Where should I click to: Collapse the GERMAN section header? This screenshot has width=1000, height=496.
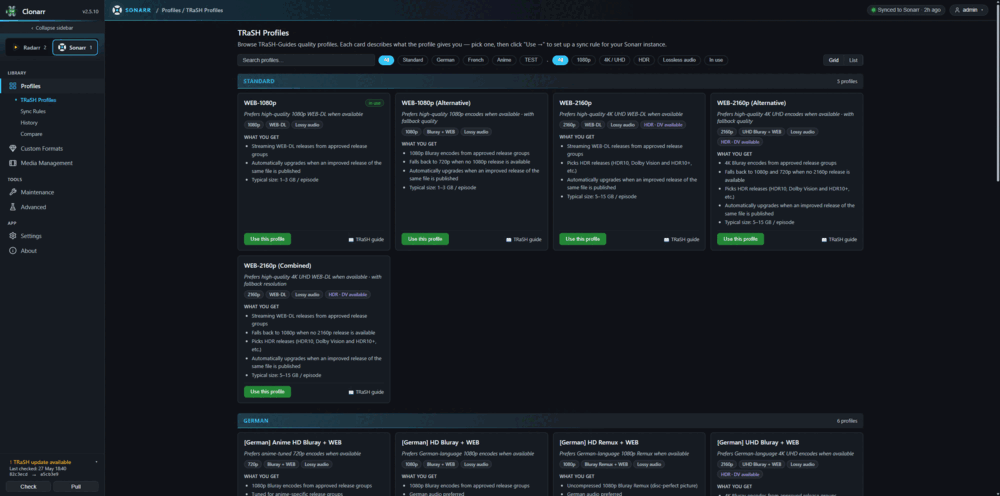(x=550, y=421)
